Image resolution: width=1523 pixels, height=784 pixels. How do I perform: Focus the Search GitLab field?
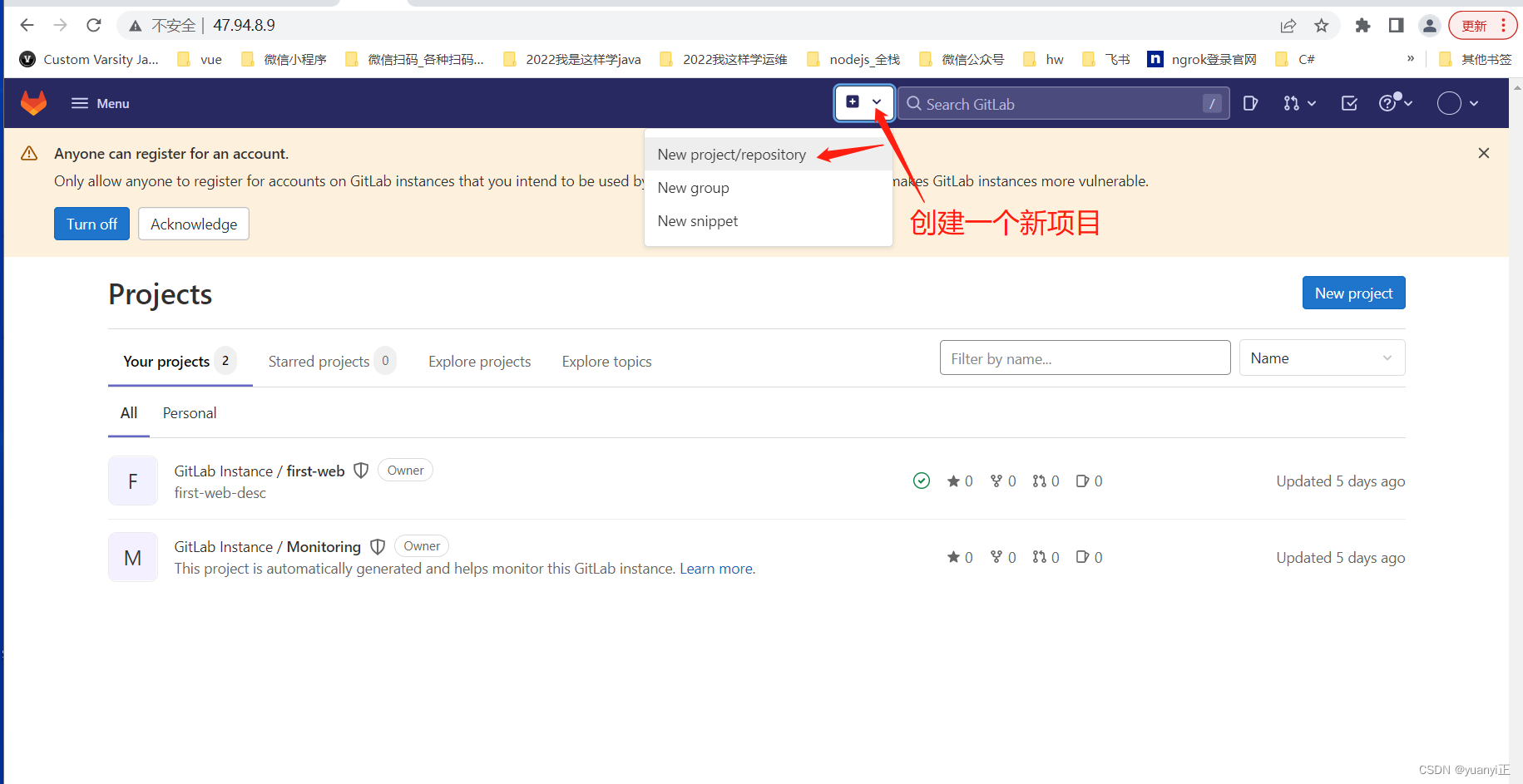click(1063, 104)
